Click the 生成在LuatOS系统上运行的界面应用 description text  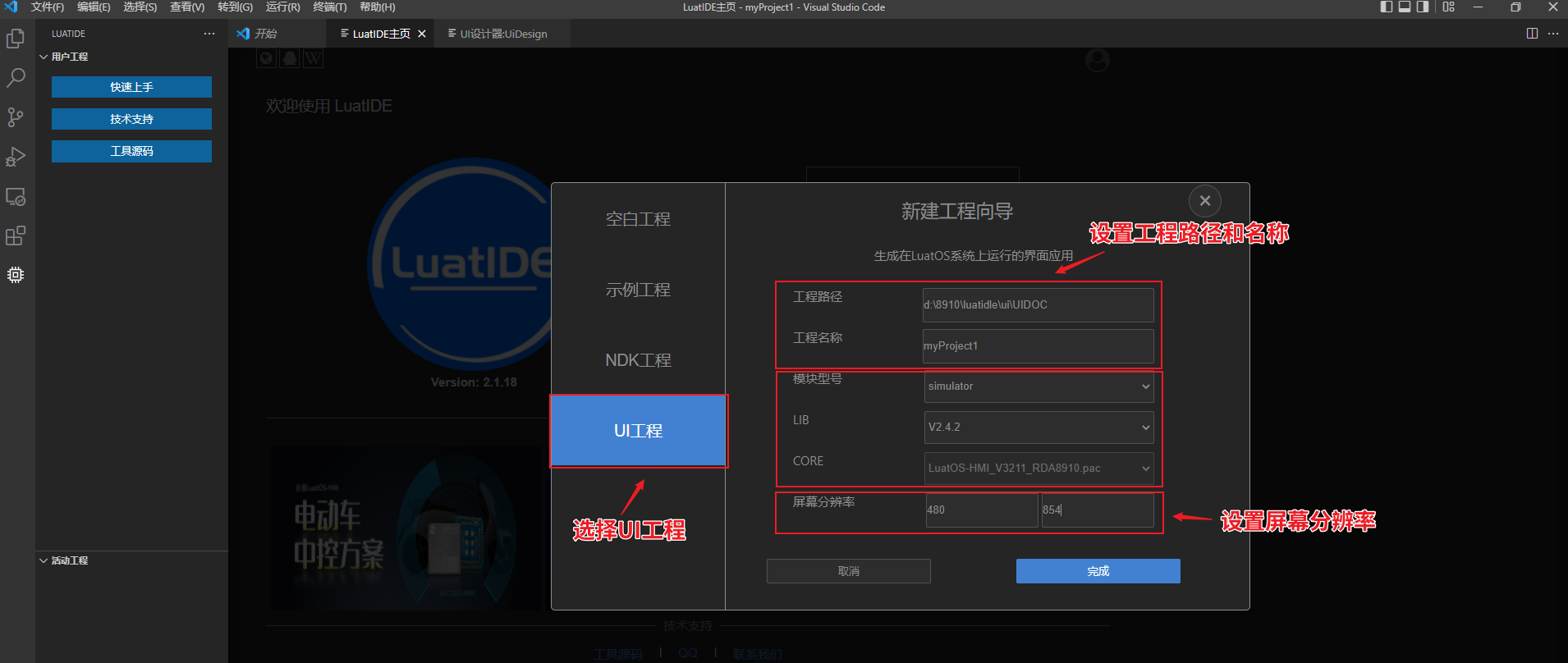974,256
